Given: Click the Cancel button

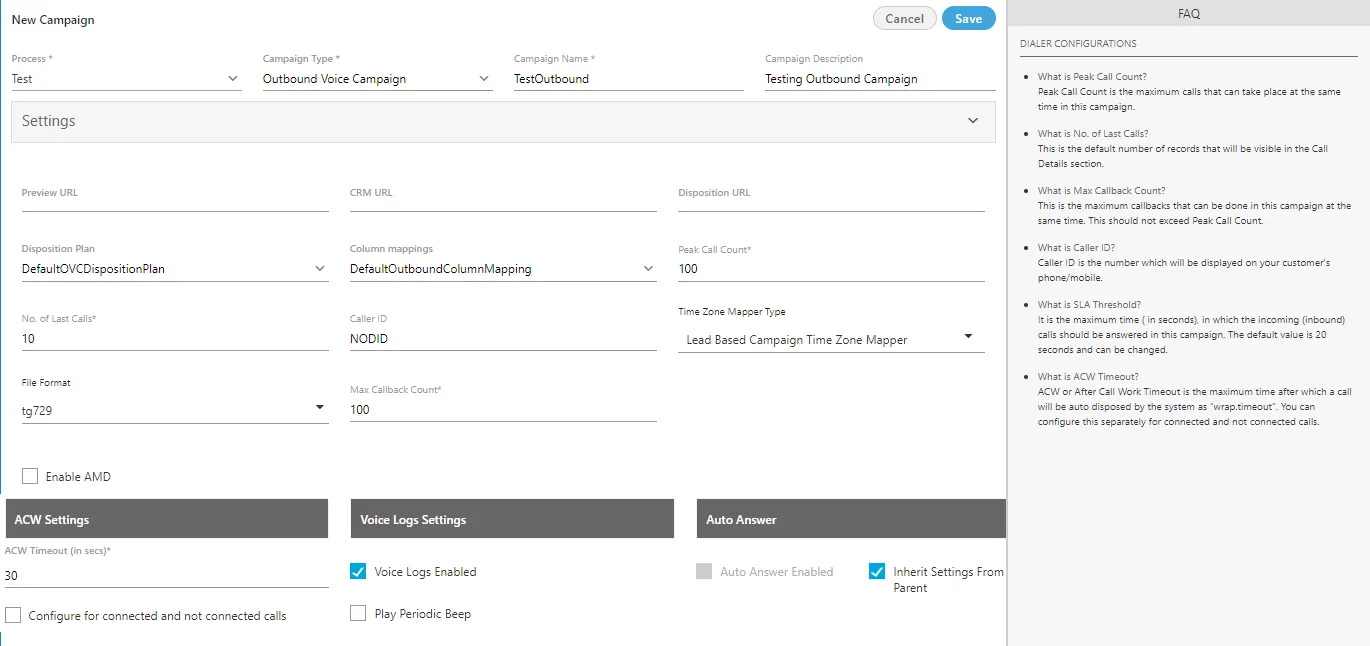Looking at the screenshot, I should [904, 19].
